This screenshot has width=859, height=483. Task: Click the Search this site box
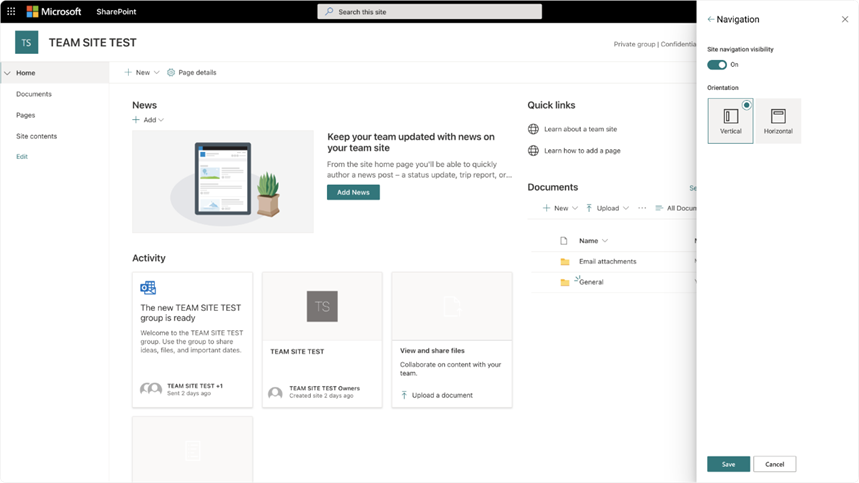430,12
